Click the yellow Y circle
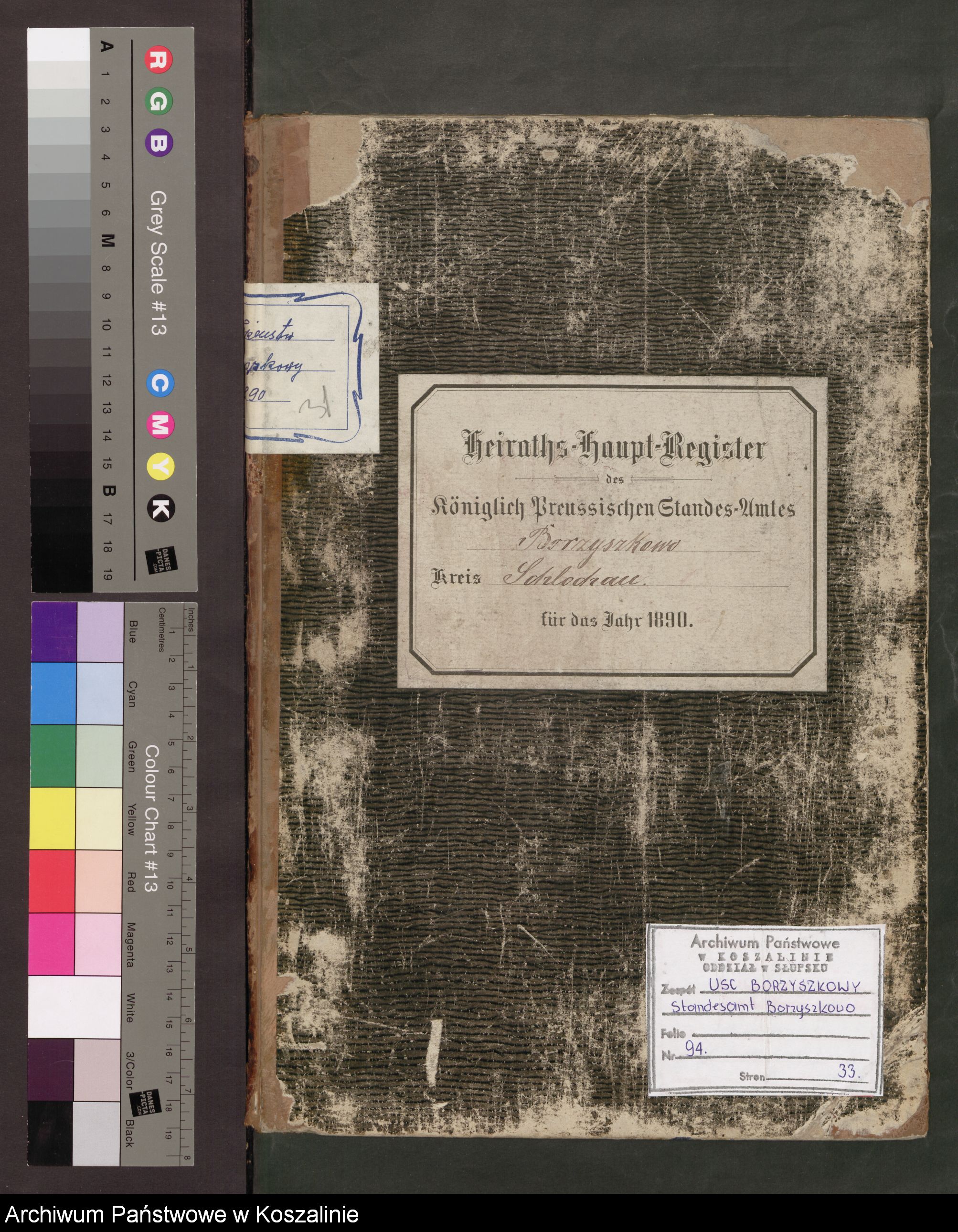Image resolution: width=958 pixels, height=1232 pixels. (161, 467)
